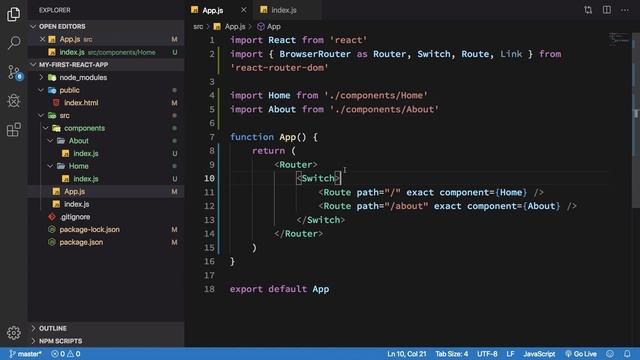Expand the NPM Scripts section
The height and width of the screenshot is (360, 640).
[106, 341]
